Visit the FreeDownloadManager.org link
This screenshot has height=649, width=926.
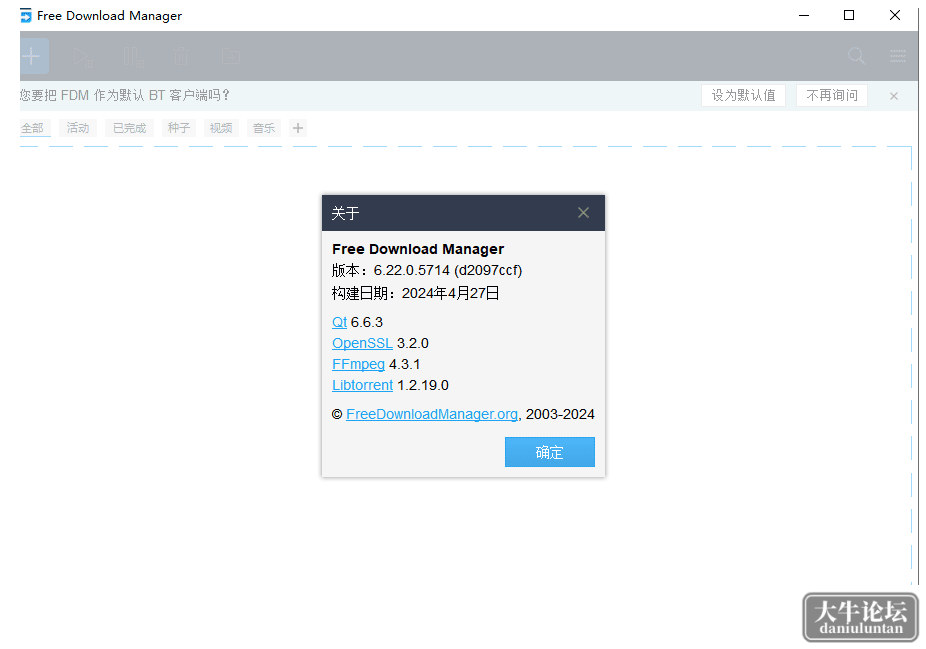coord(432,415)
